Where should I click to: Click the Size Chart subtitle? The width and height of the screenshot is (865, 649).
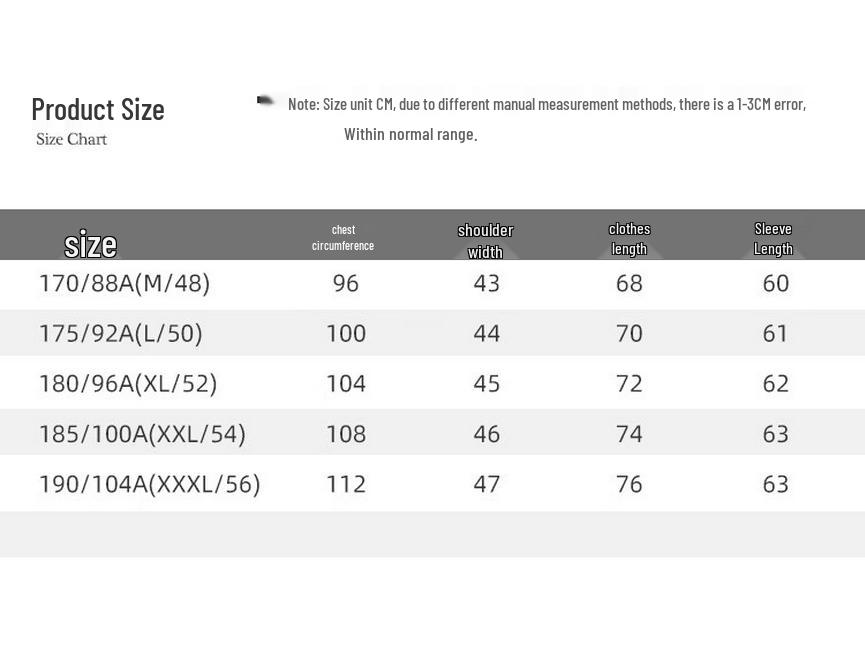point(72,139)
